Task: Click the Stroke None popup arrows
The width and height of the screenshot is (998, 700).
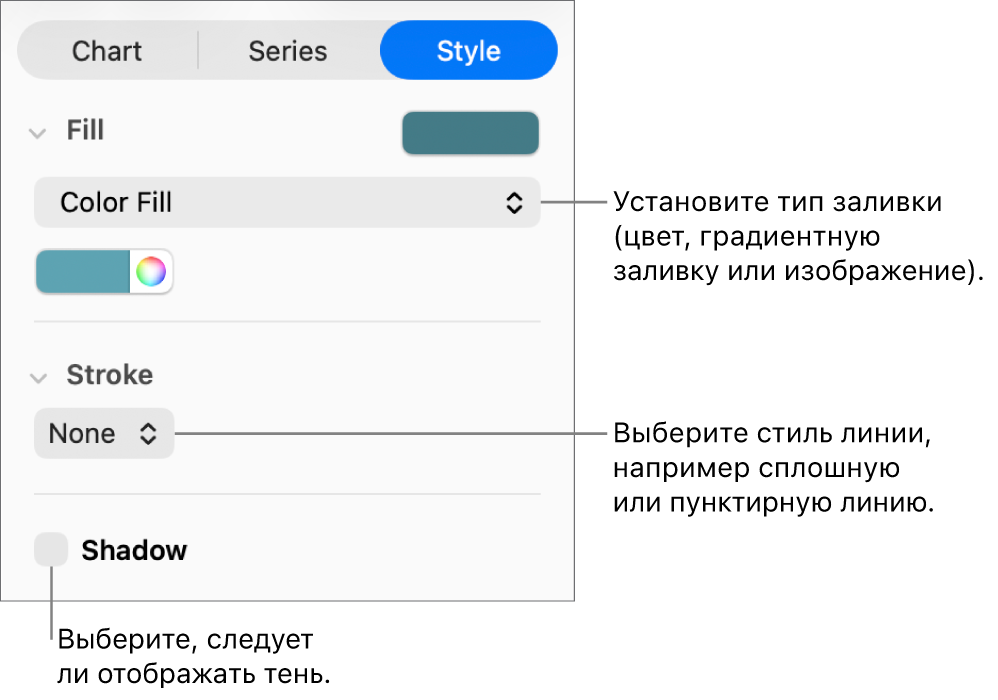Action: point(148,434)
